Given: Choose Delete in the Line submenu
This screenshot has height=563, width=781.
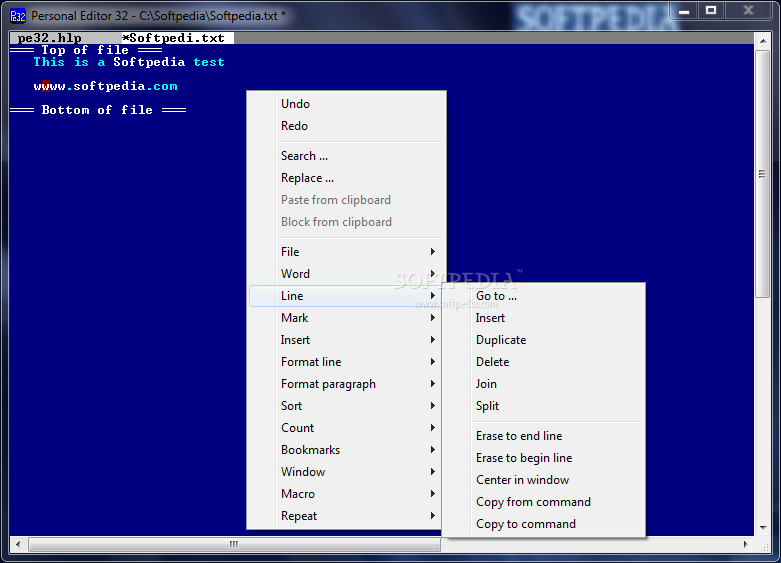Looking at the screenshot, I should point(543,362).
